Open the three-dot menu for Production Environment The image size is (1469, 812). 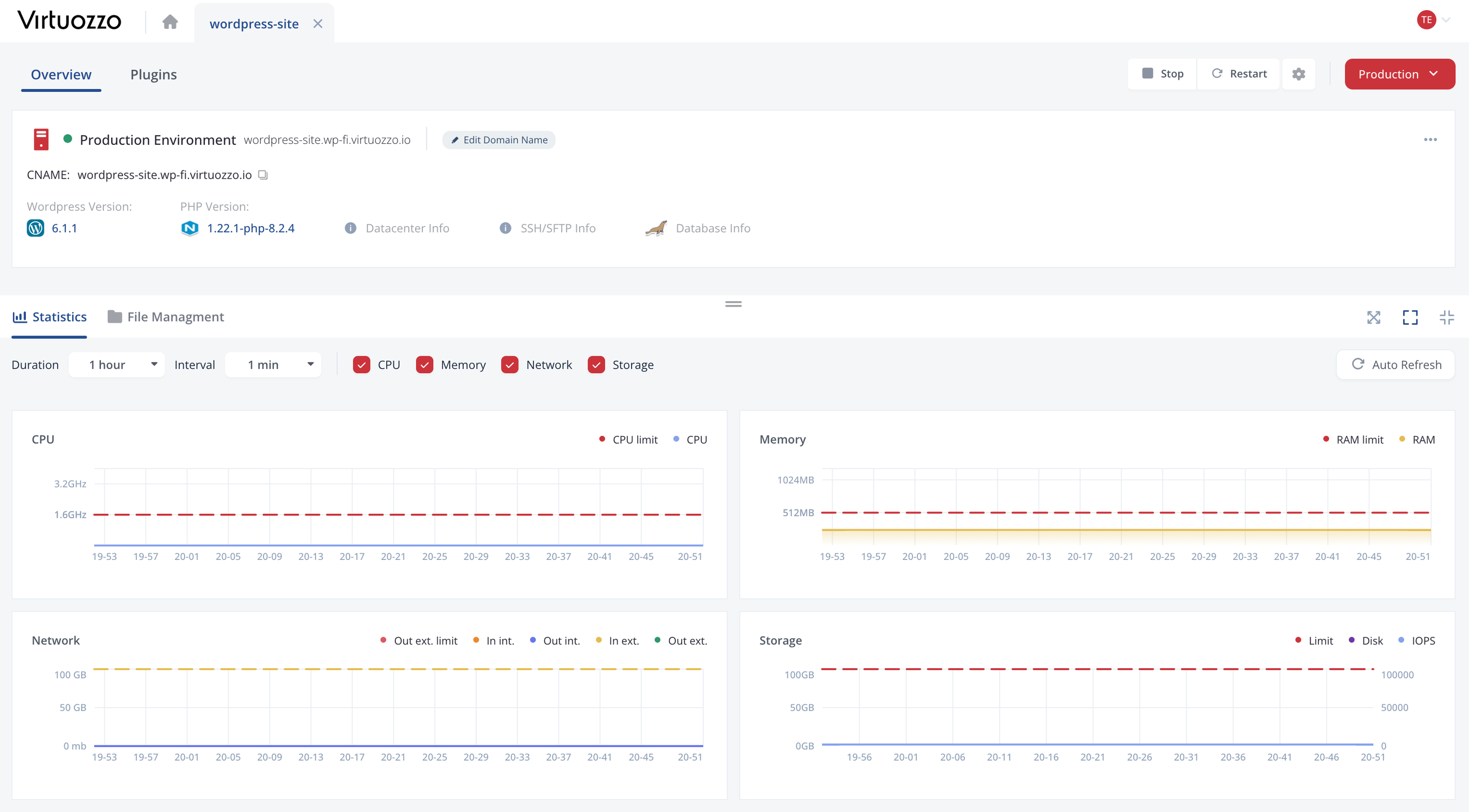(x=1430, y=140)
